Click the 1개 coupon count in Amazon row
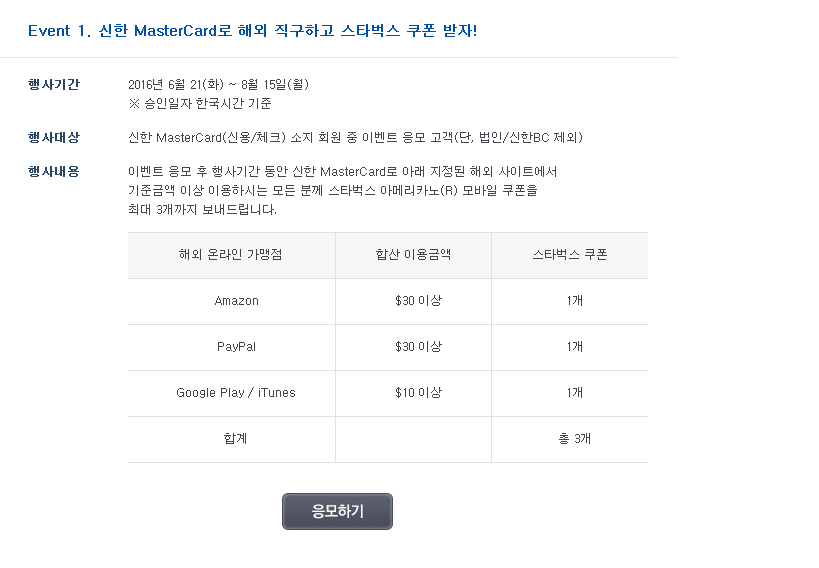 pyautogui.click(x=574, y=301)
